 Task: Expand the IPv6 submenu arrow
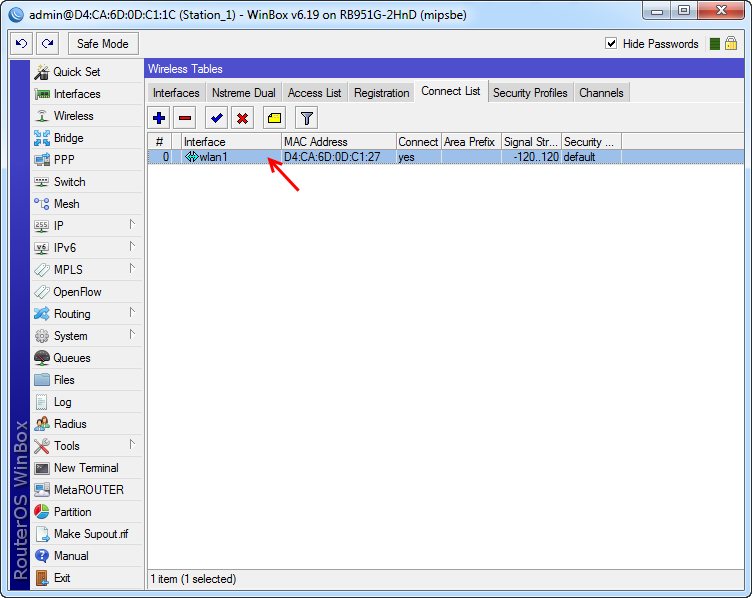[132, 246]
